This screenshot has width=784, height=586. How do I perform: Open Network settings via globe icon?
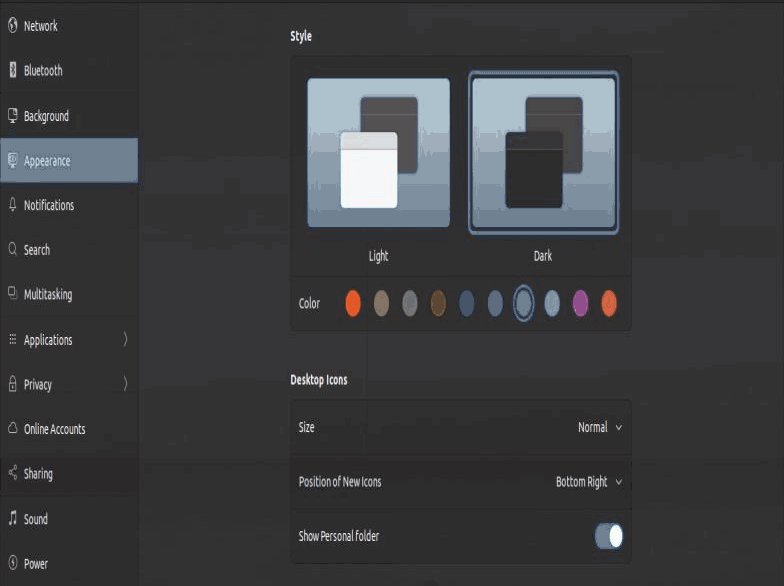pyautogui.click(x=13, y=26)
